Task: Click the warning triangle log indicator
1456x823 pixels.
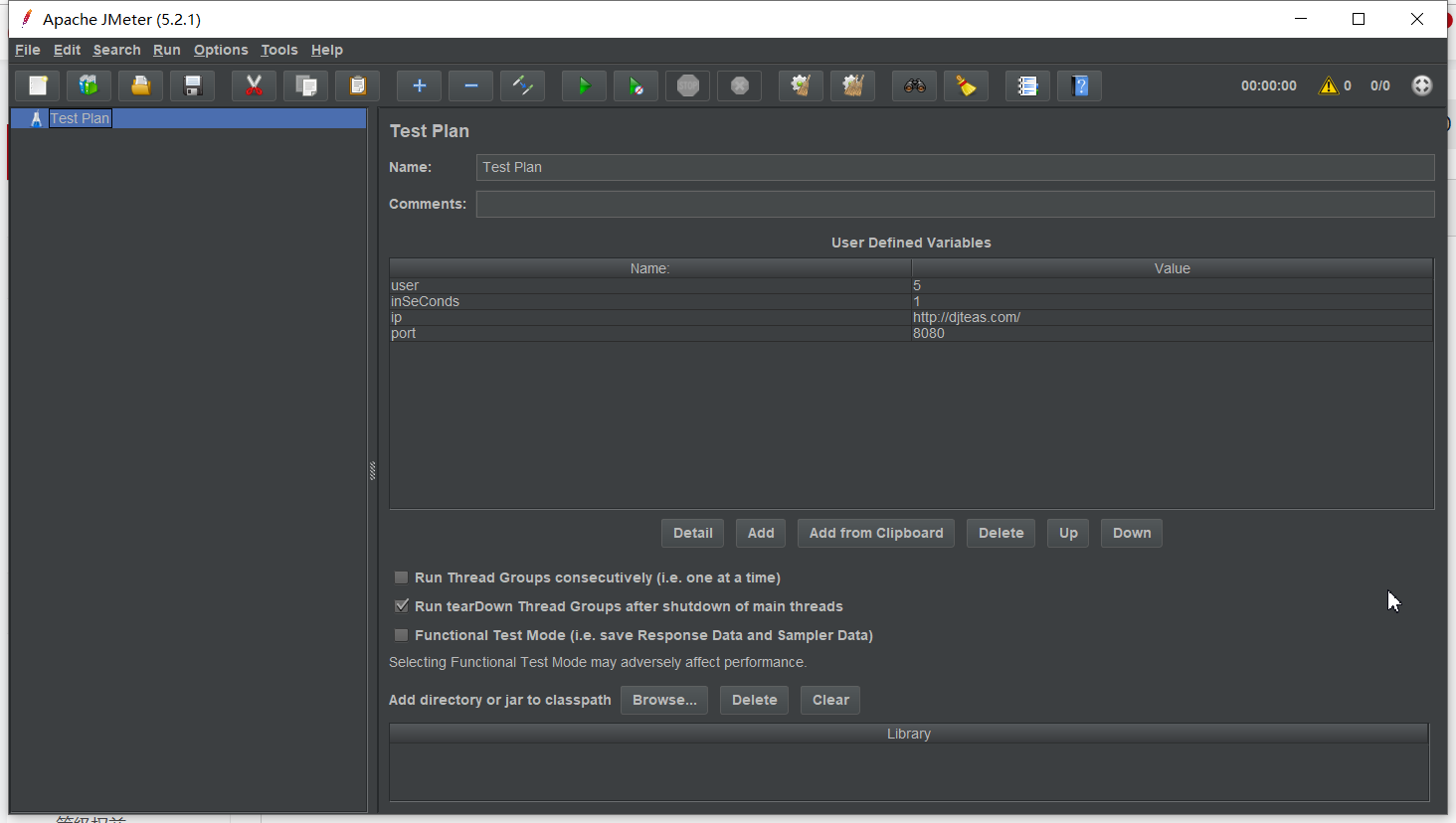Action: click(1329, 85)
